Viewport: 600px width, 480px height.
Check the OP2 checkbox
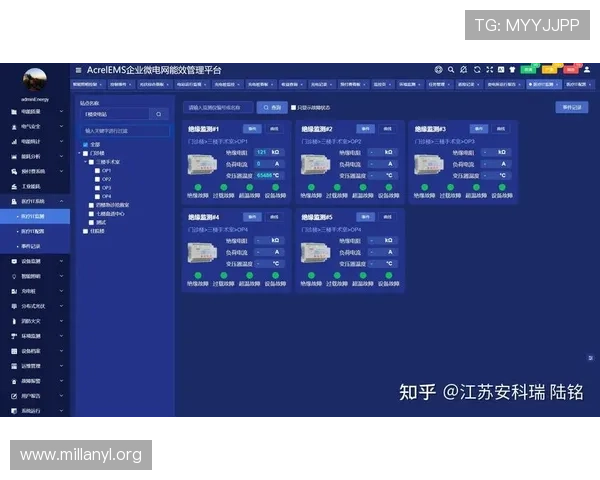[98, 179]
